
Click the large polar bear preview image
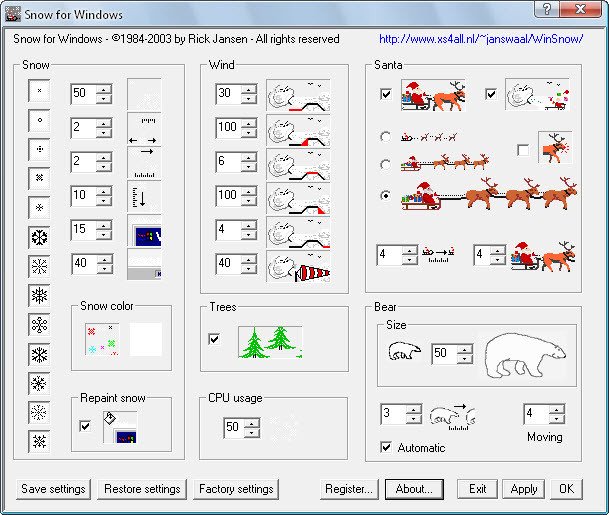524,353
